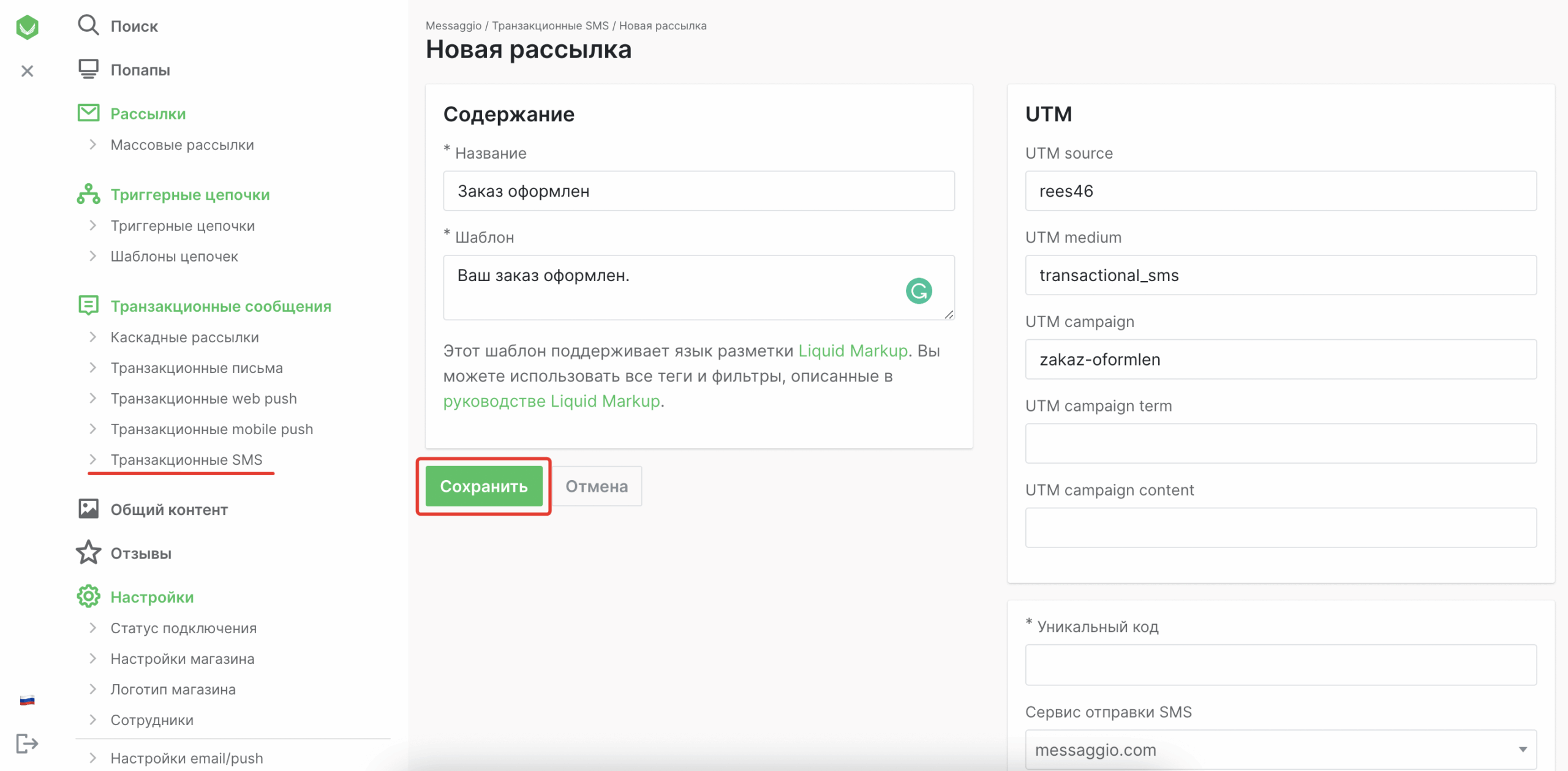
Task: Click the UTM campaign term field
Action: pos(1280,443)
